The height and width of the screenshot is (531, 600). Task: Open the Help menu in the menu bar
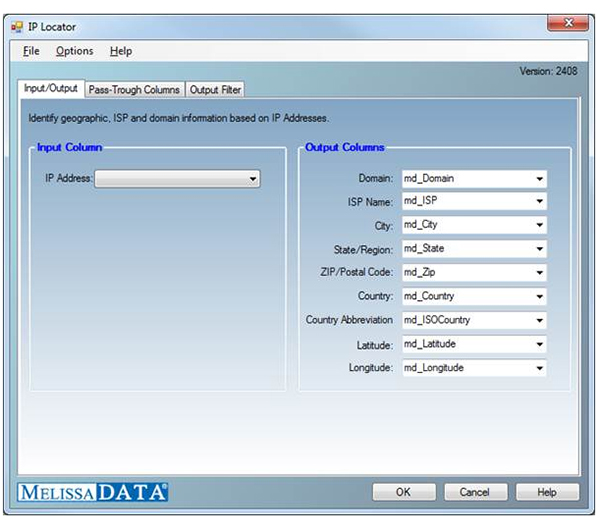(121, 51)
